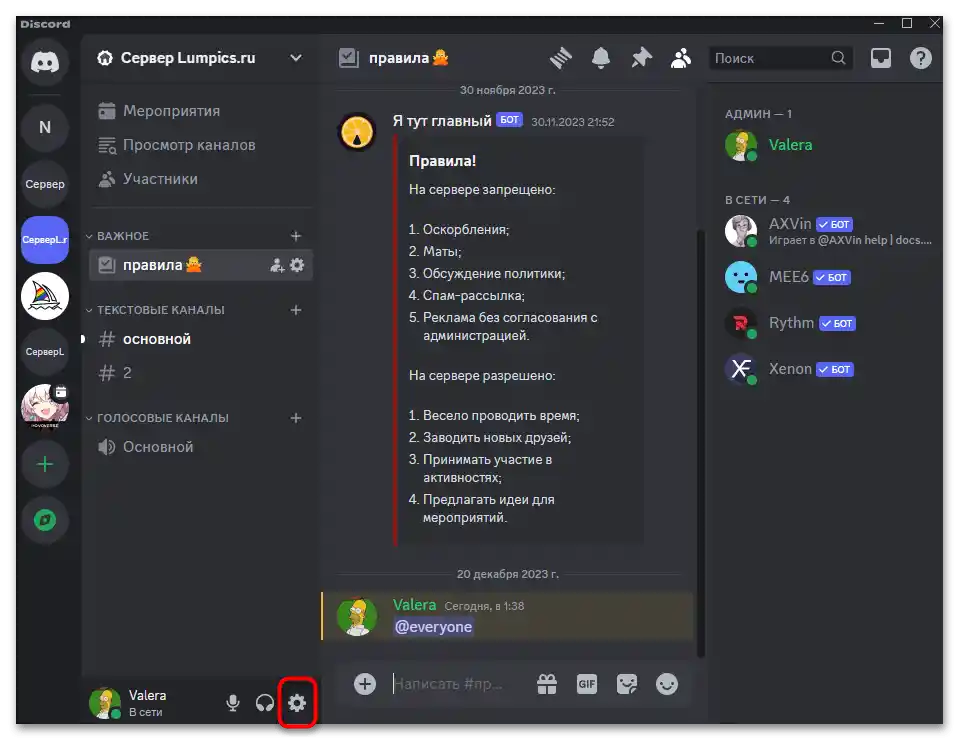The height and width of the screenshot is (740, 959).
Task: Deafen audio with the headphones icon
Action: (264, 703)
